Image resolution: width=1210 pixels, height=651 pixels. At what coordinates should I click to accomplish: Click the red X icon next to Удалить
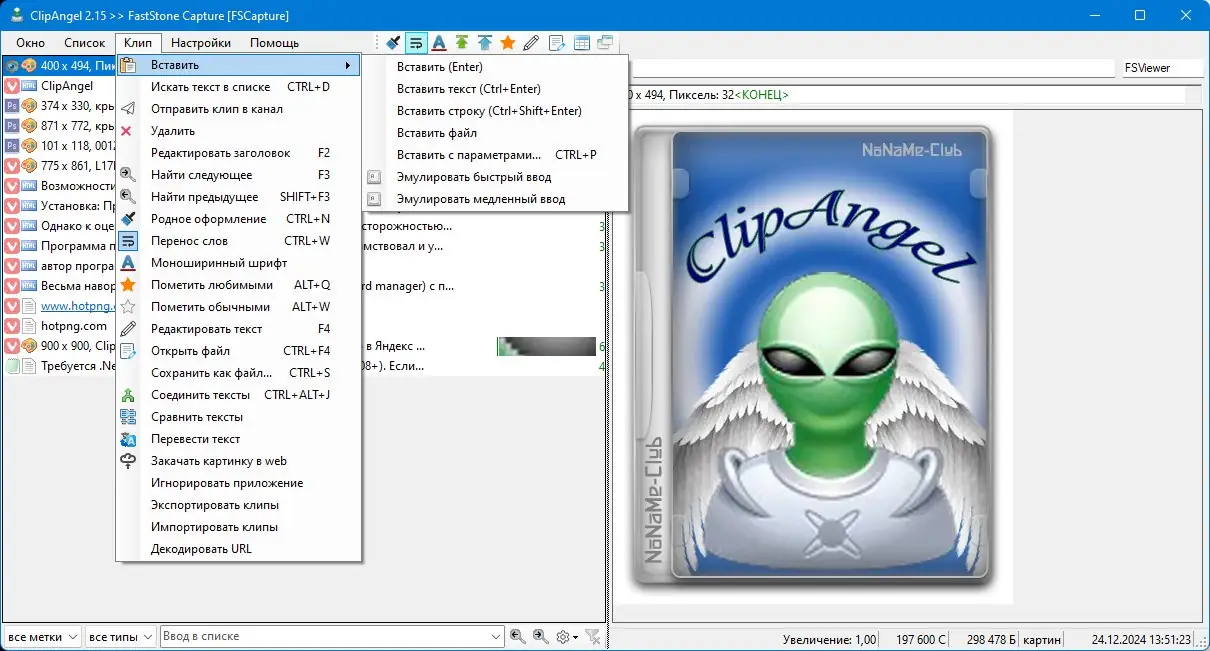point(127,131)
